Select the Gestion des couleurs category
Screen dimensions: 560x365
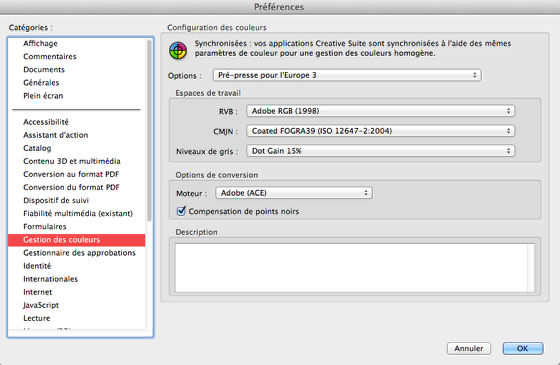(76, 240)
